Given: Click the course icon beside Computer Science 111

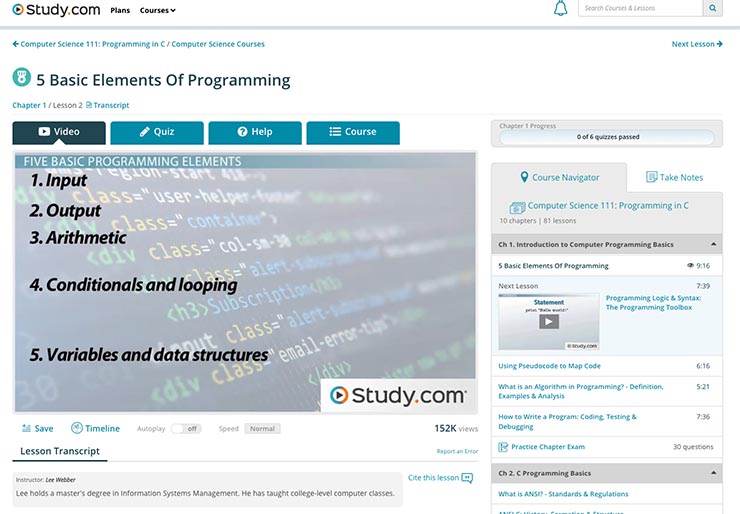Looking at the screenshot, I should pyautogui.click(x=517, y=207).
